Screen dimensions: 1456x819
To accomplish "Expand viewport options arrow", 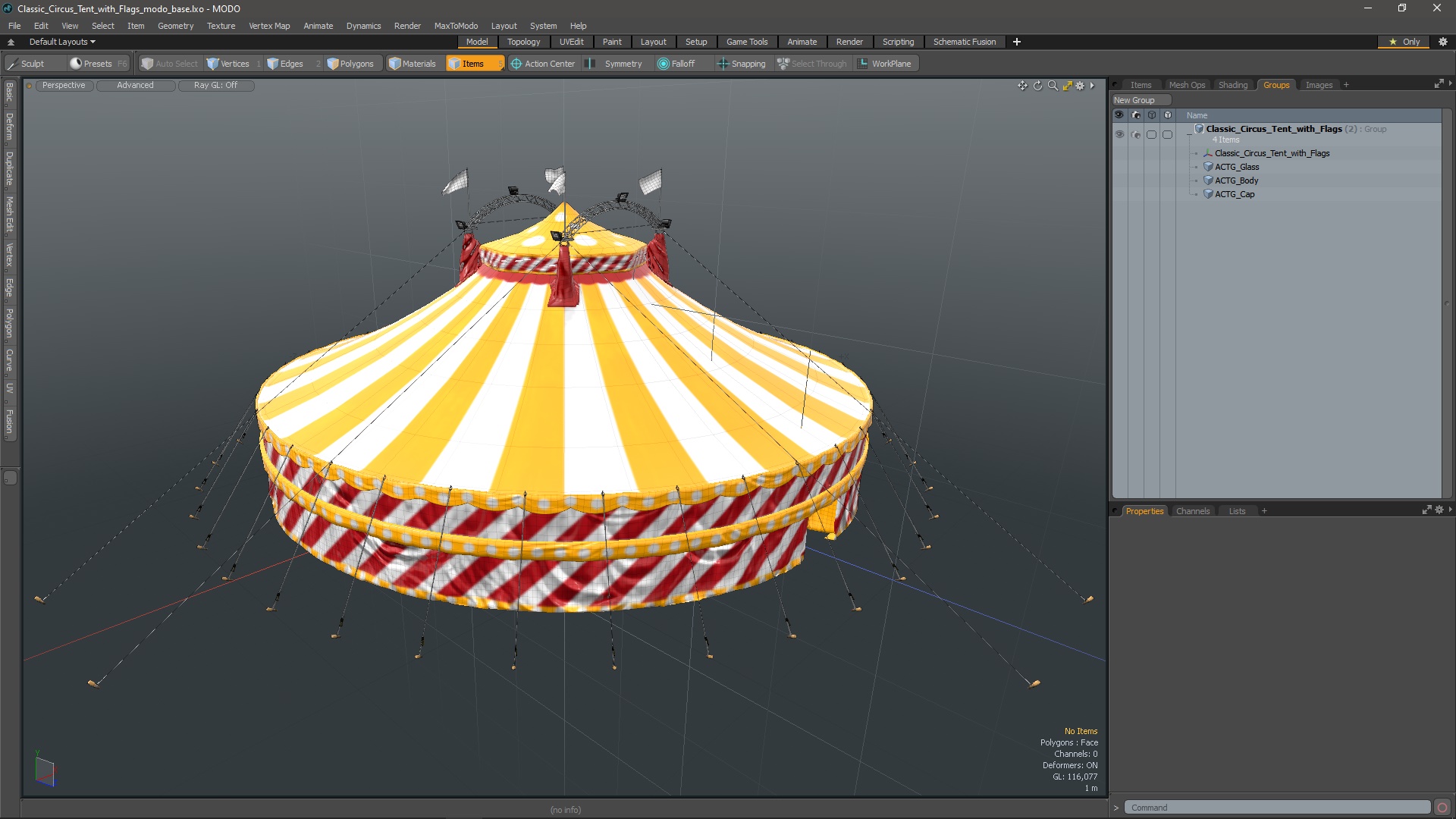I will click(1092, 86).
